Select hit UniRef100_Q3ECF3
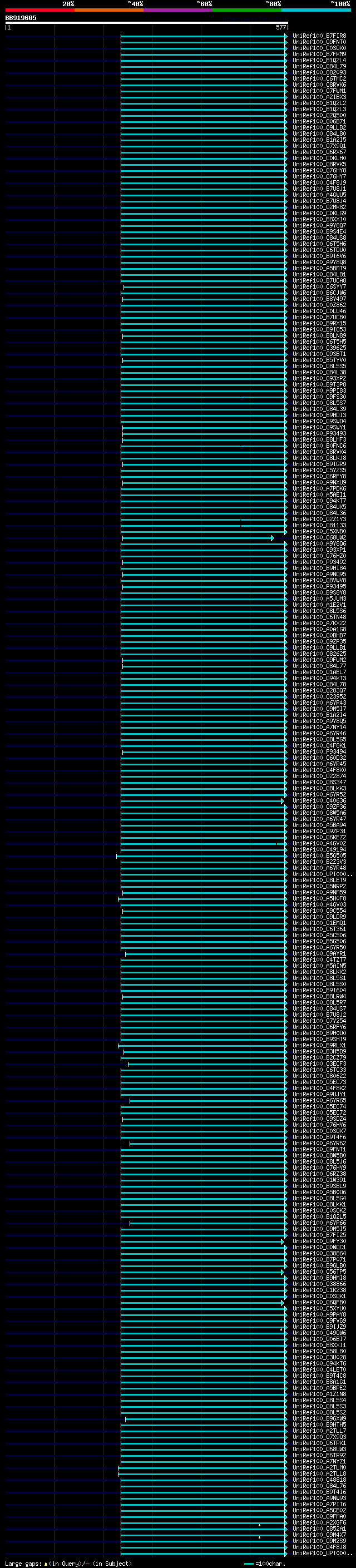This screenshot has width=356, height=1568. 319,1064
